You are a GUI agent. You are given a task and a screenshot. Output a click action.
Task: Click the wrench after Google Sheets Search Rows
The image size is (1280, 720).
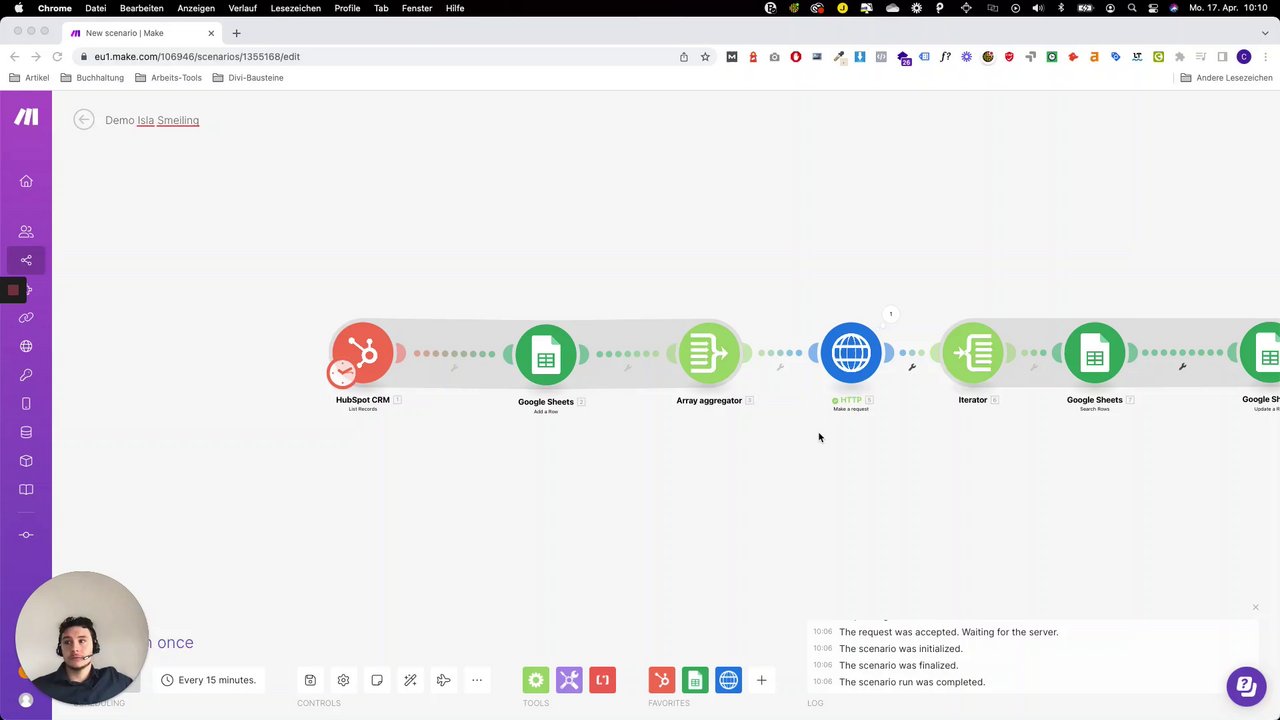(1182, 367)
